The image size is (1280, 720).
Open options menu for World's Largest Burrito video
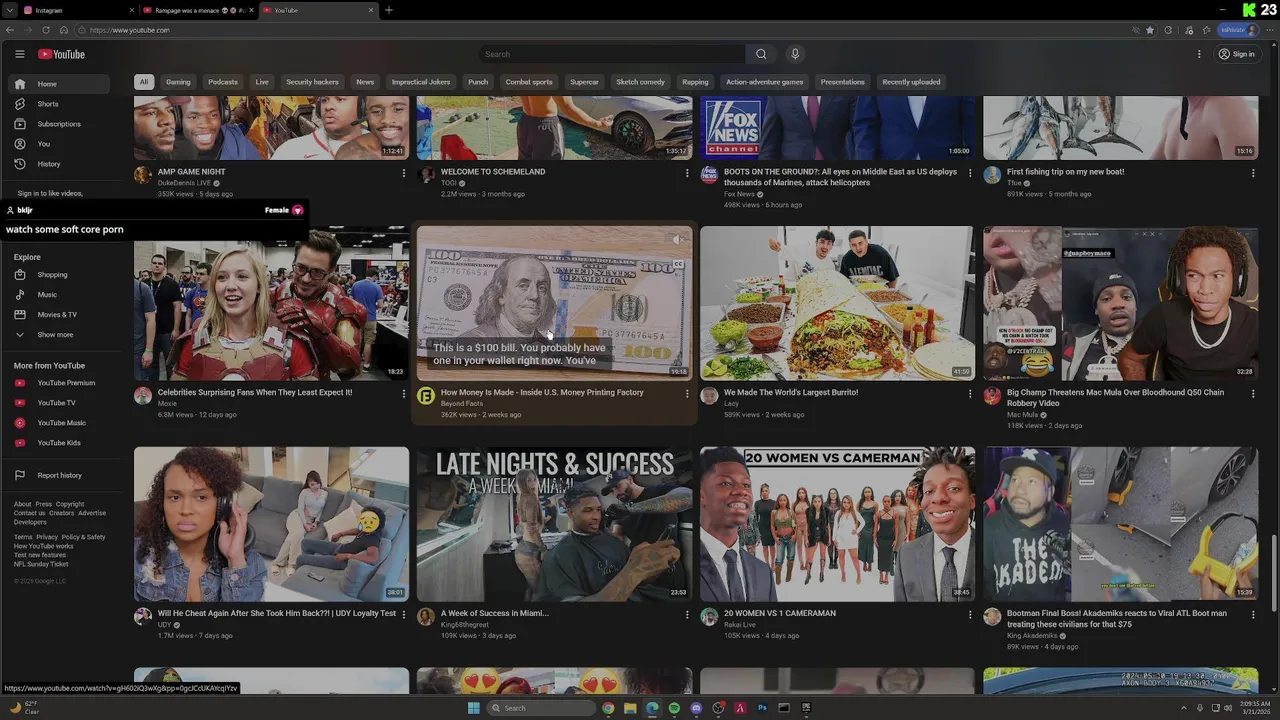click(x=970, y=394)
